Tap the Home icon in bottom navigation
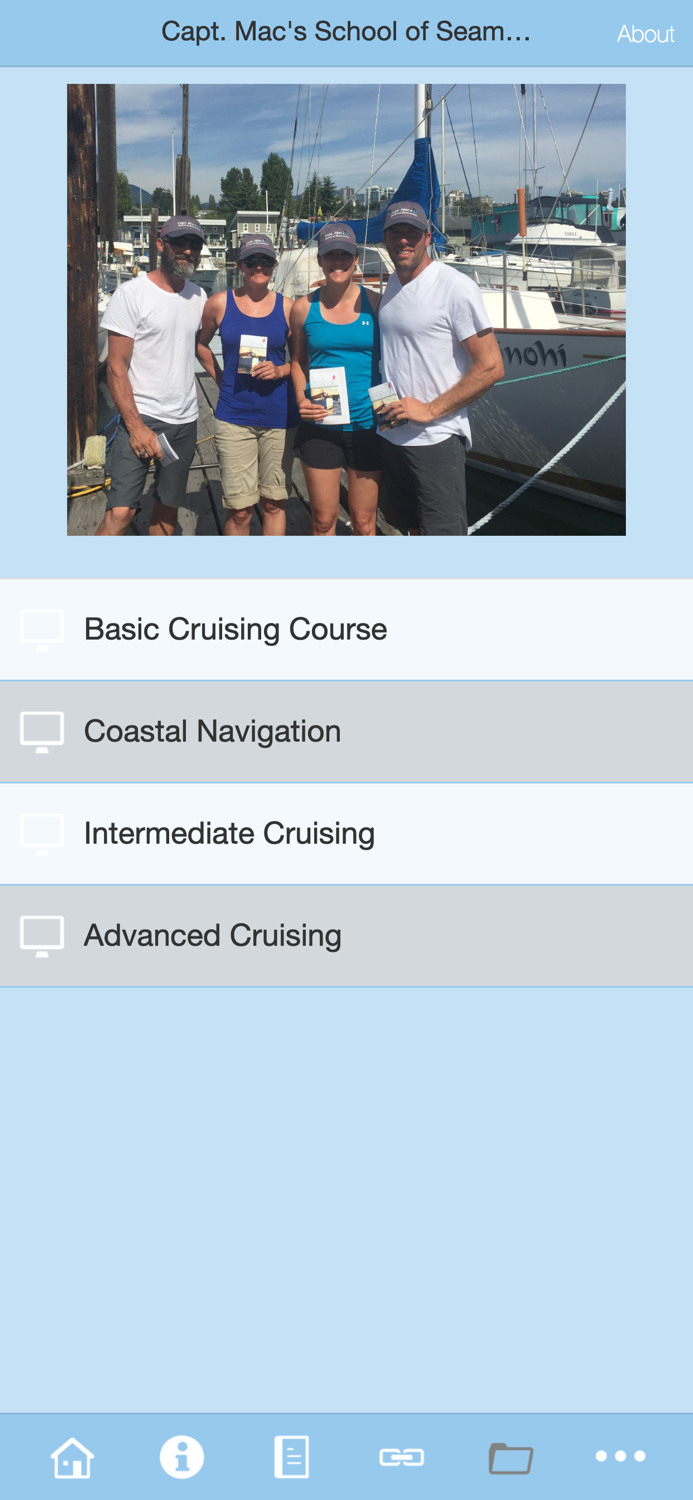 pyautogui.click(x=69, y=1456)
